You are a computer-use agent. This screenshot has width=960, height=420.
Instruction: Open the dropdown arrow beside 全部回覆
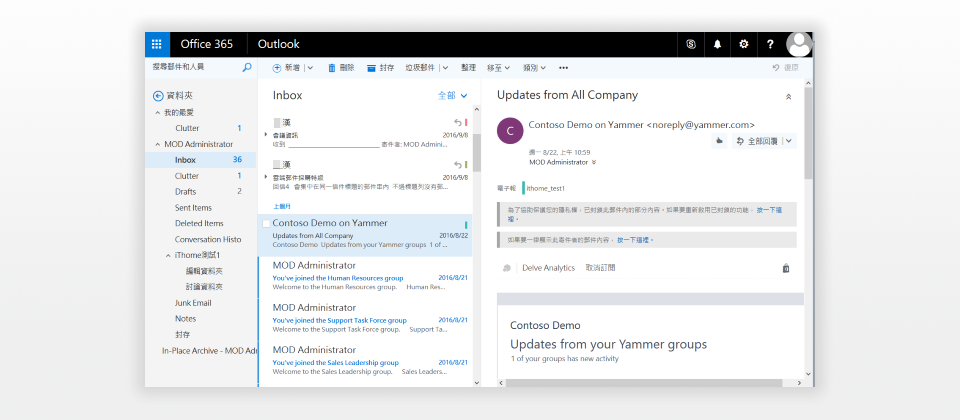click(x=789, y=141)
